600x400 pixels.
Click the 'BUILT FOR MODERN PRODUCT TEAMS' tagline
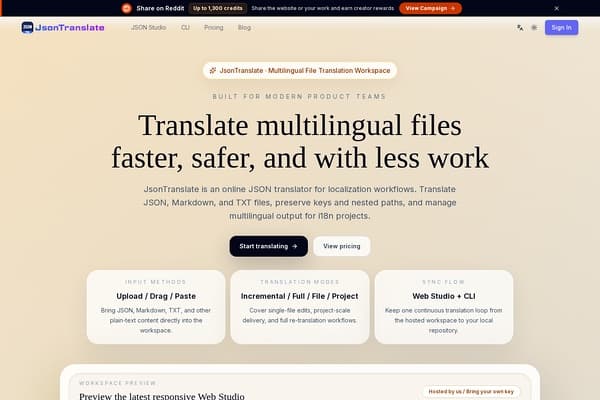pos(299,96)
